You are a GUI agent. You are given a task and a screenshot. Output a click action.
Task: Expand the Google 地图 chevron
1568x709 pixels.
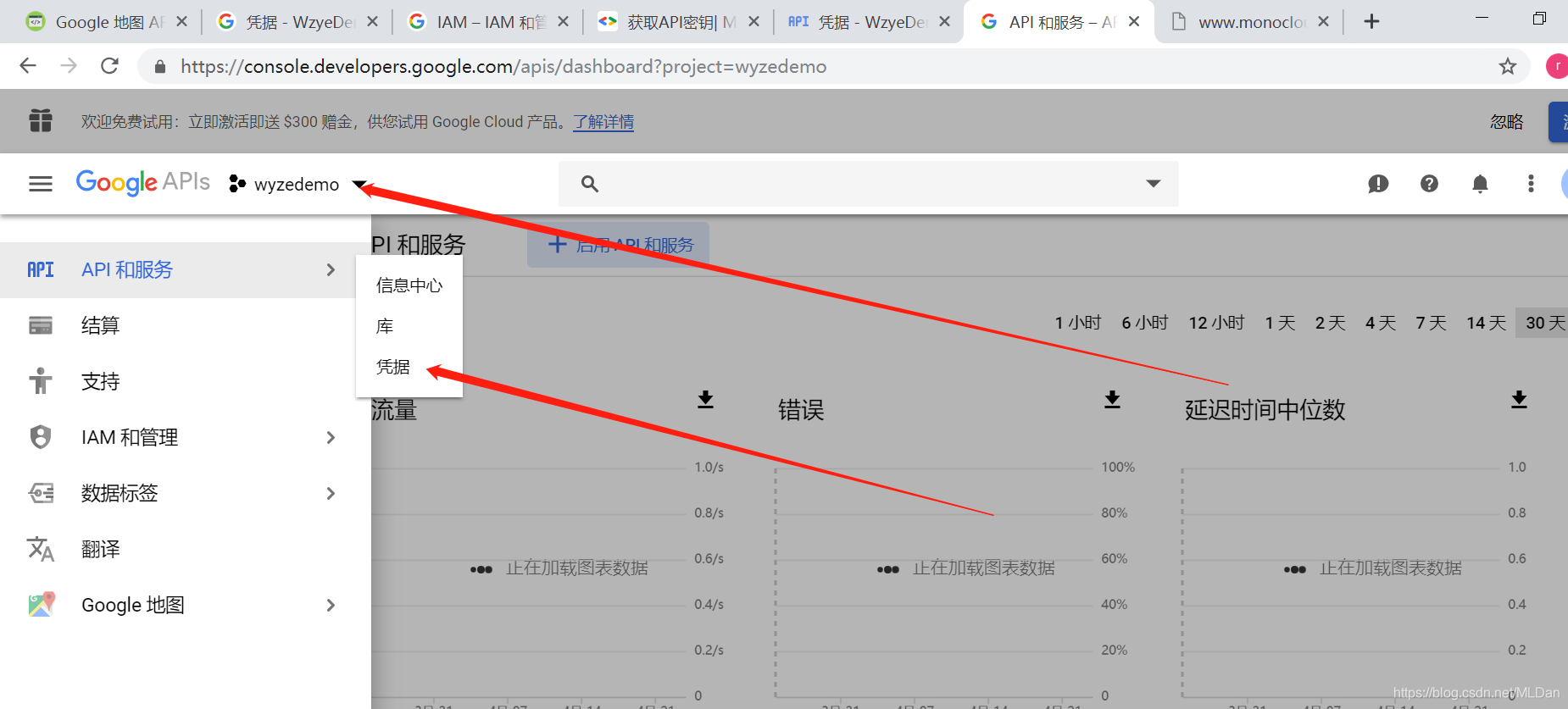point(331,605)
